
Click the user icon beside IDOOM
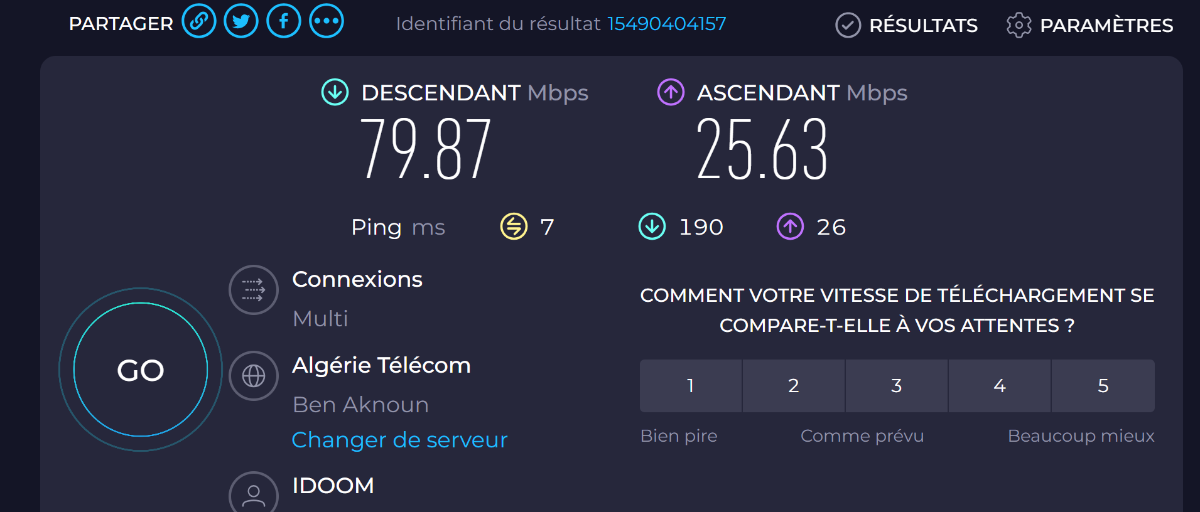click(253, 494)
